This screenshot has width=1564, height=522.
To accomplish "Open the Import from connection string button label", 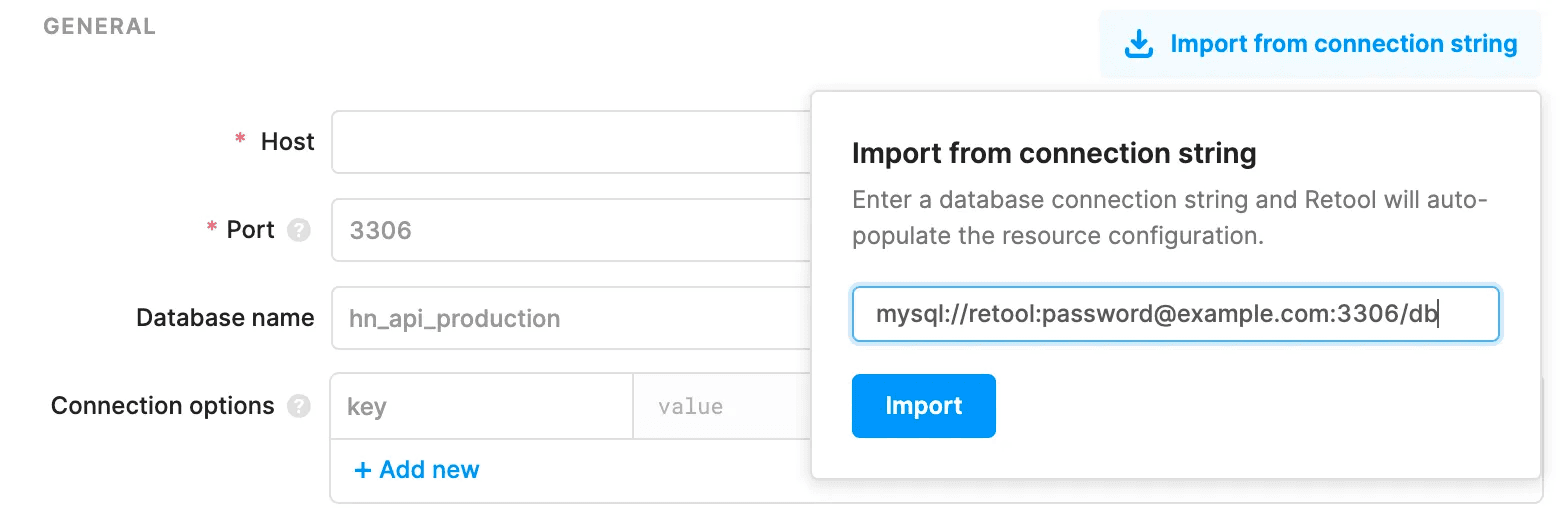I will (x=1343, y=44).
